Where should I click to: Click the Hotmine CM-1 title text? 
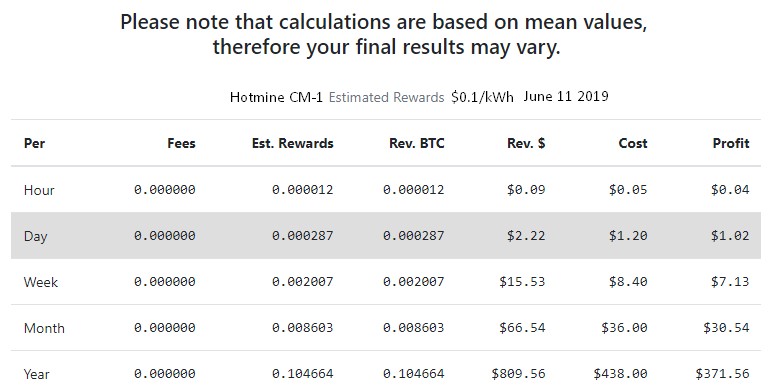276,97
